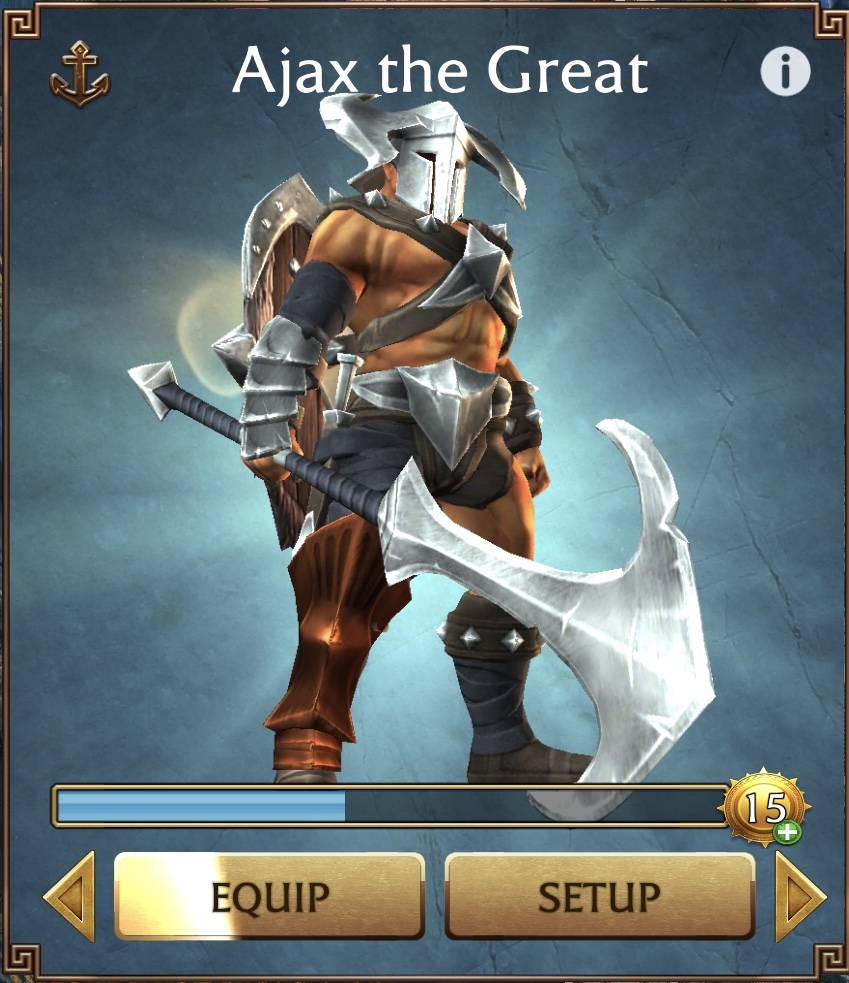
Task: Tap the green plus on level badge
Action: click(x=786, y=831)
